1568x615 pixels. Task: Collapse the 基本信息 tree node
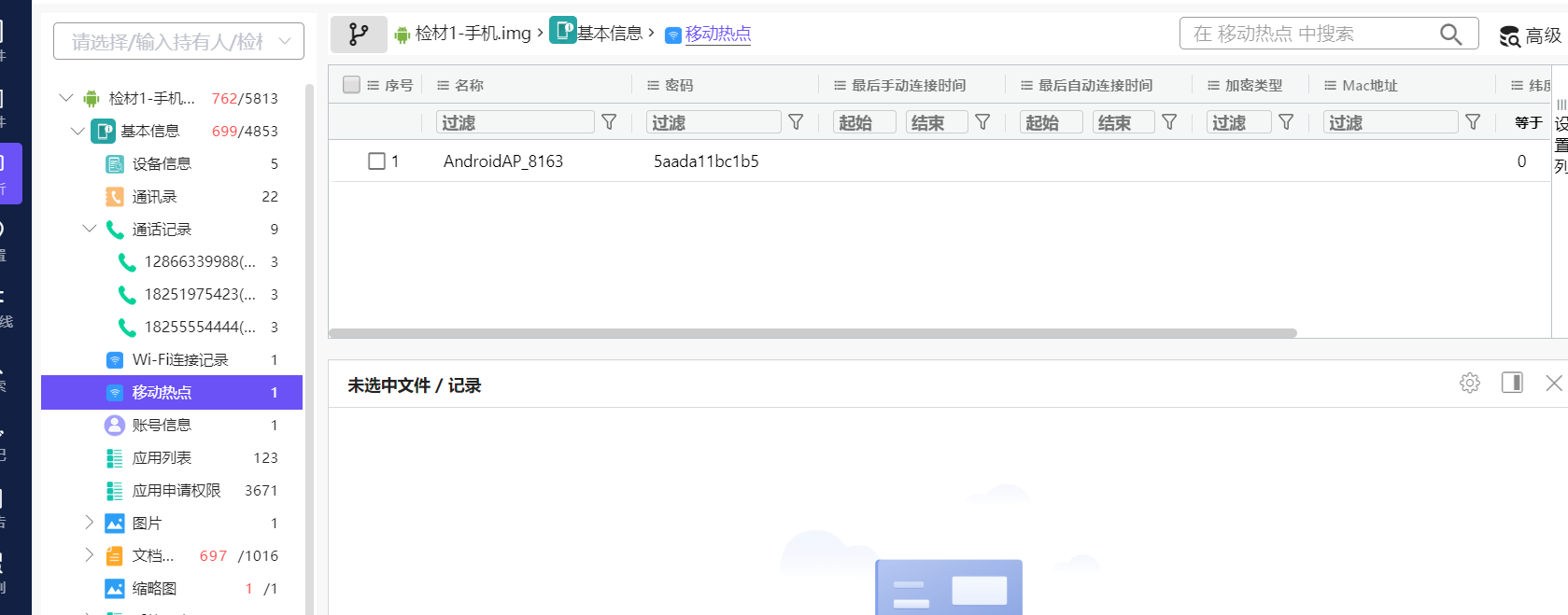coord(78,131)
